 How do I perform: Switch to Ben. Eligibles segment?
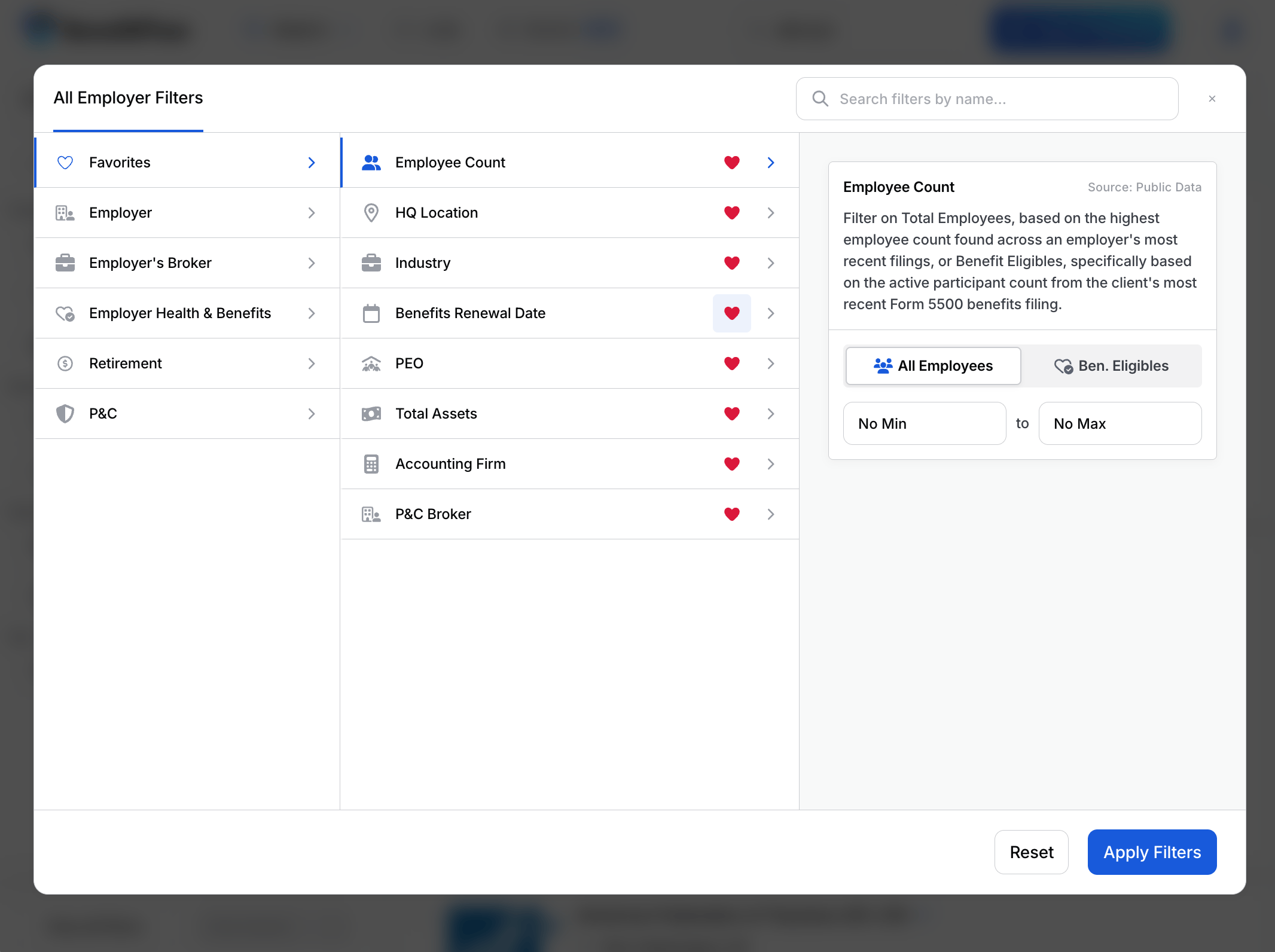coord(1111,366)
